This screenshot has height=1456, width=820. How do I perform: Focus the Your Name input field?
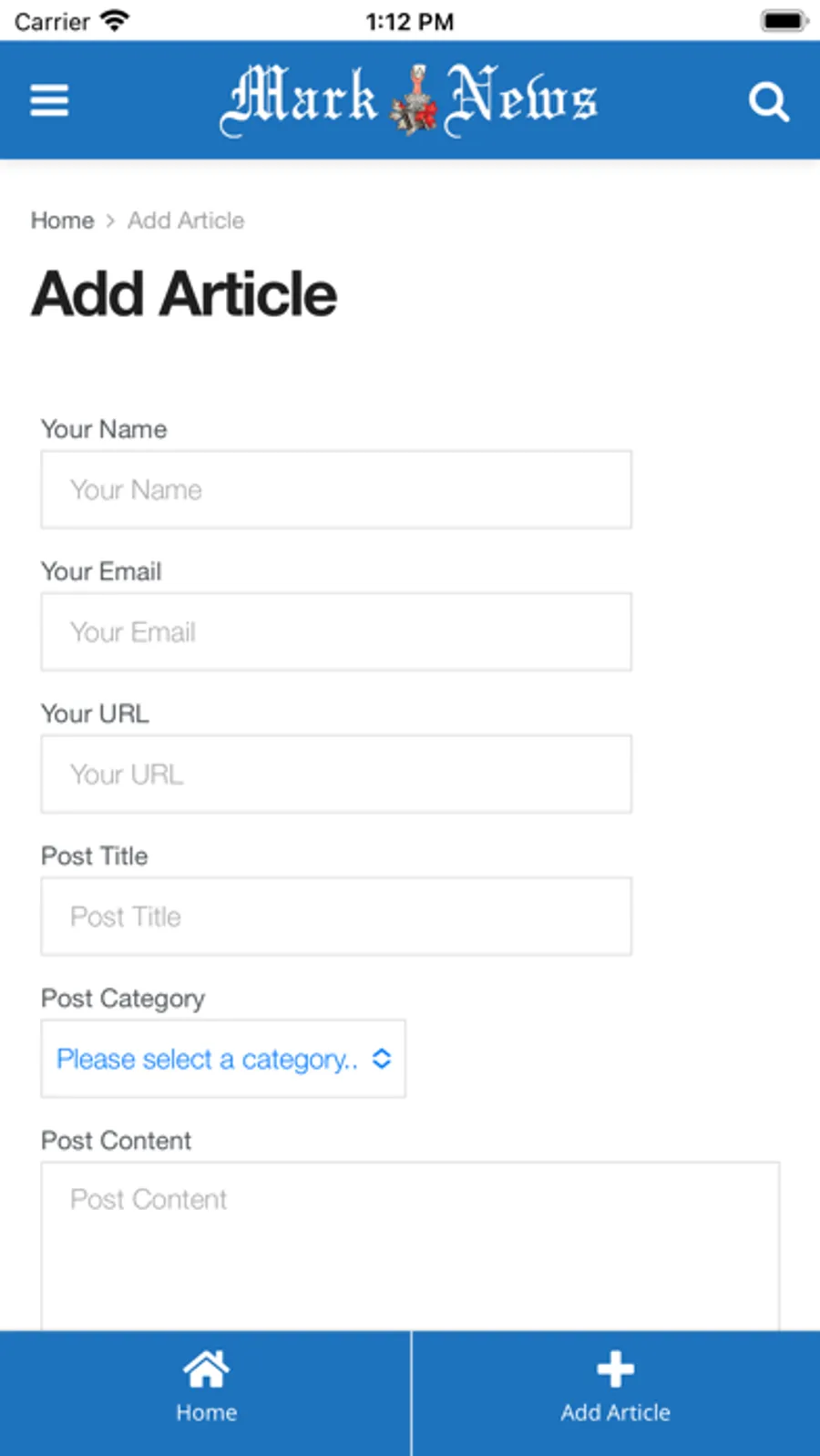(x=336, y=489)
